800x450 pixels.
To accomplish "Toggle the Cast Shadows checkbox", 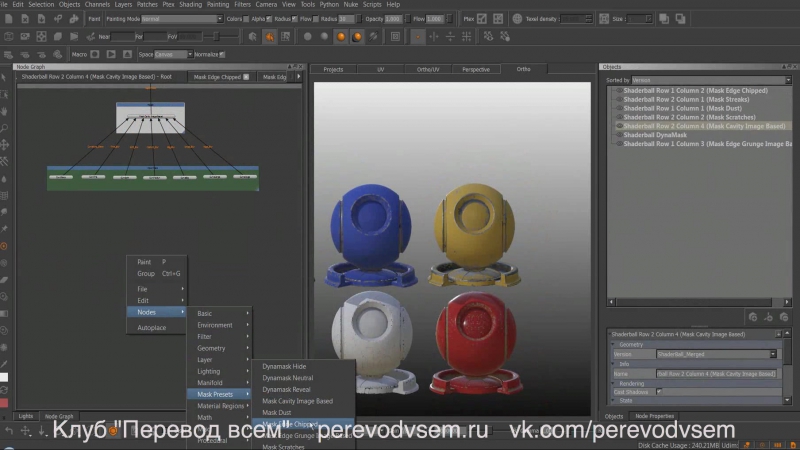I will (659, 392).
